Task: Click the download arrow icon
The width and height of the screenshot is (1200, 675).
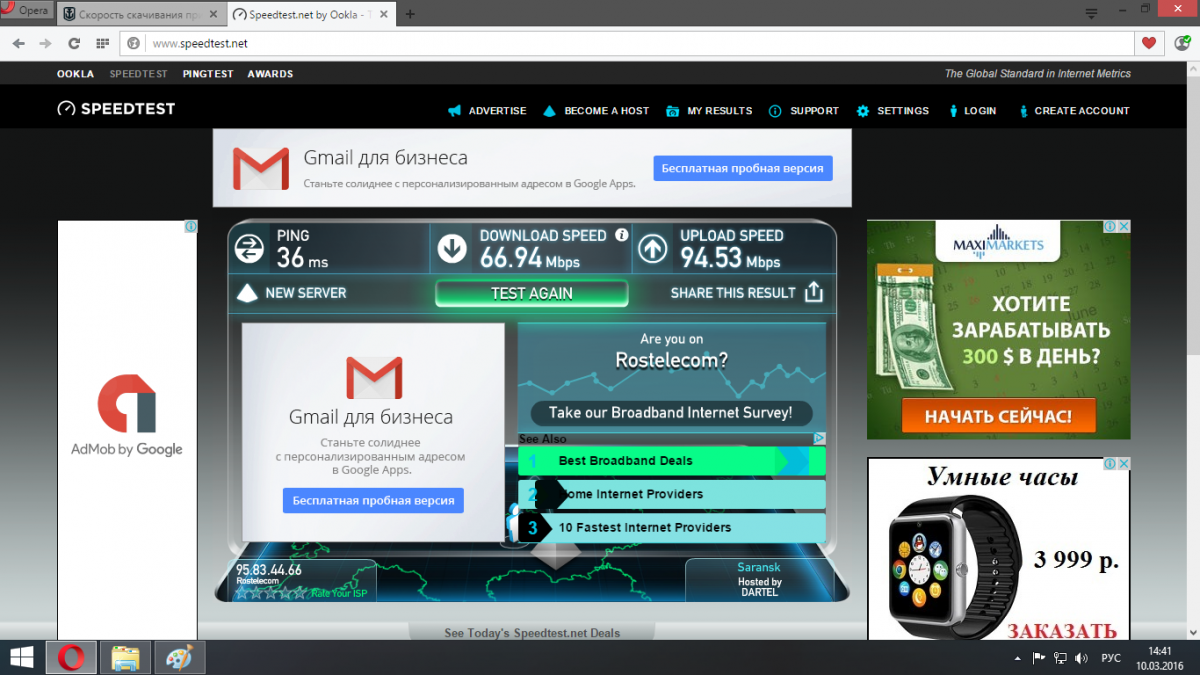Action: [452, 249]
